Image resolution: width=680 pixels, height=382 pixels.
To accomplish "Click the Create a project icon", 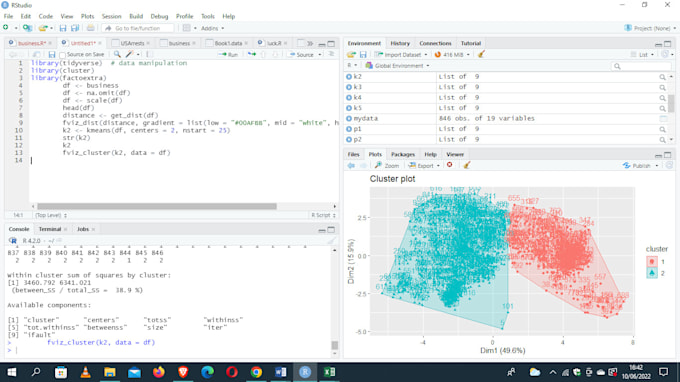I will tap(27, 28).
